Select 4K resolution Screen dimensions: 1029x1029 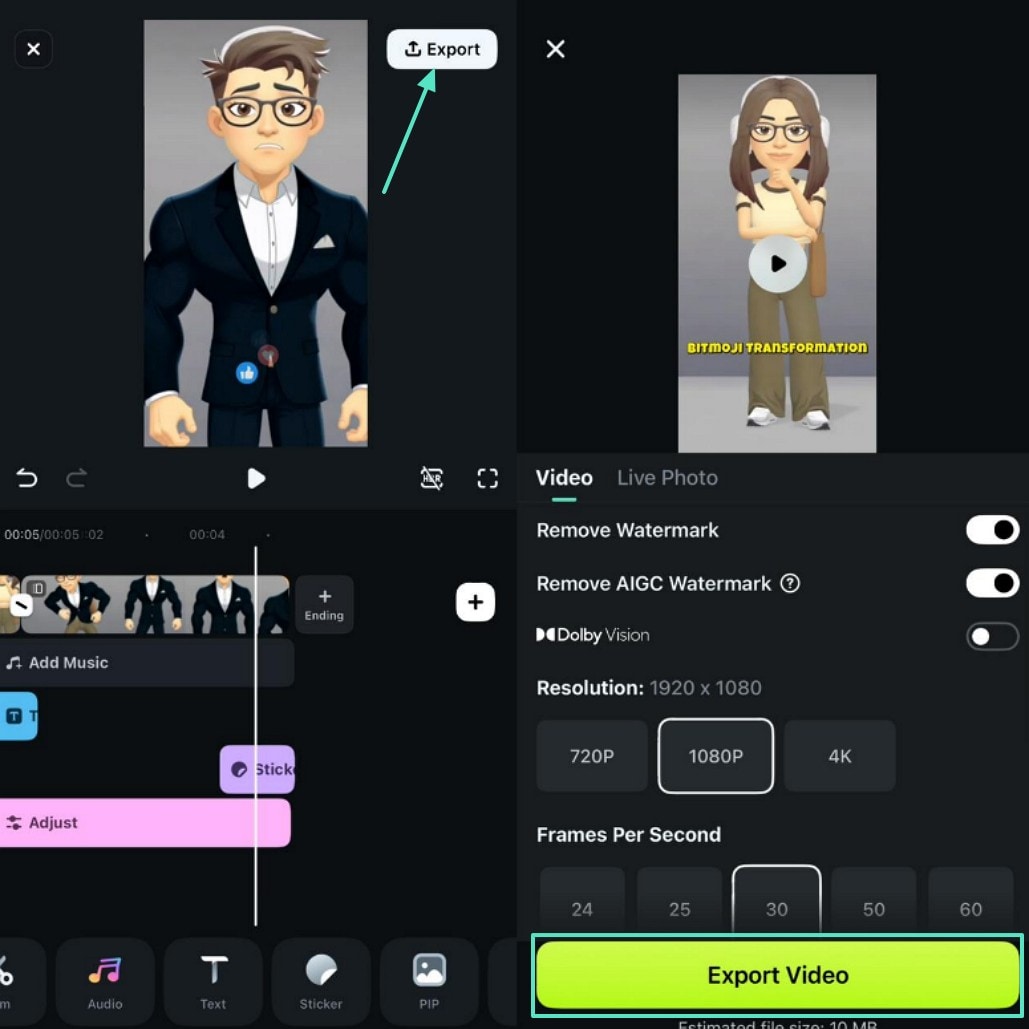tap(839, 756)
